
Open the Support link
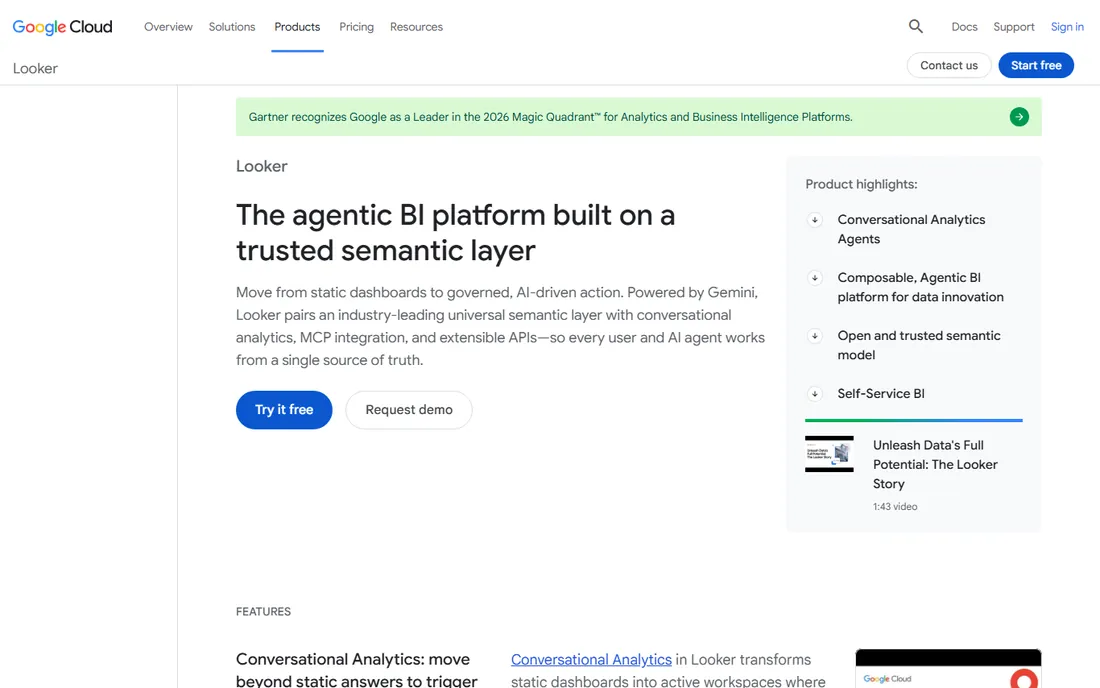(x=1013, y=27)
